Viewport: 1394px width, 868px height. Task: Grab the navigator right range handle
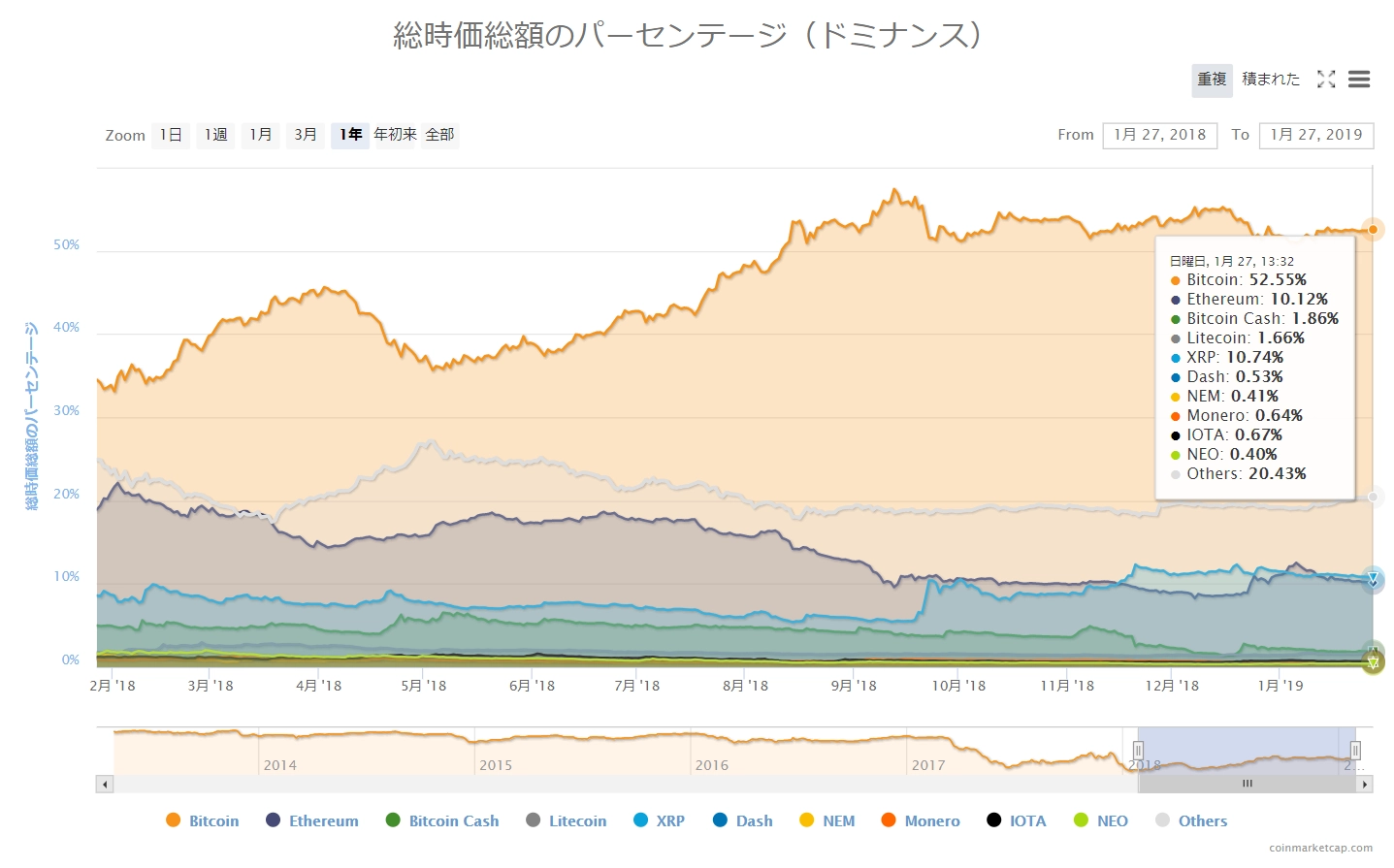point(1355,750)
